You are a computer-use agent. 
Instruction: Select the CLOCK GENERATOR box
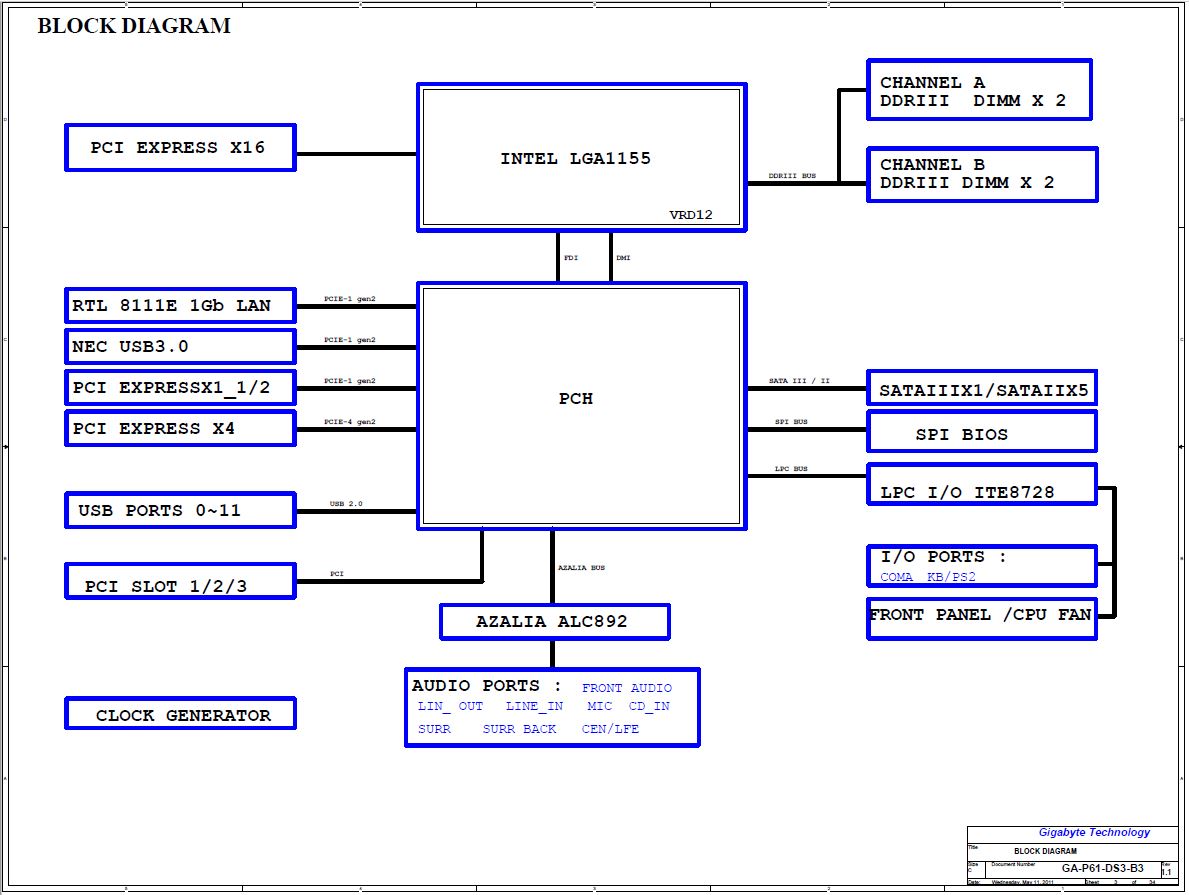pos(180,715)
